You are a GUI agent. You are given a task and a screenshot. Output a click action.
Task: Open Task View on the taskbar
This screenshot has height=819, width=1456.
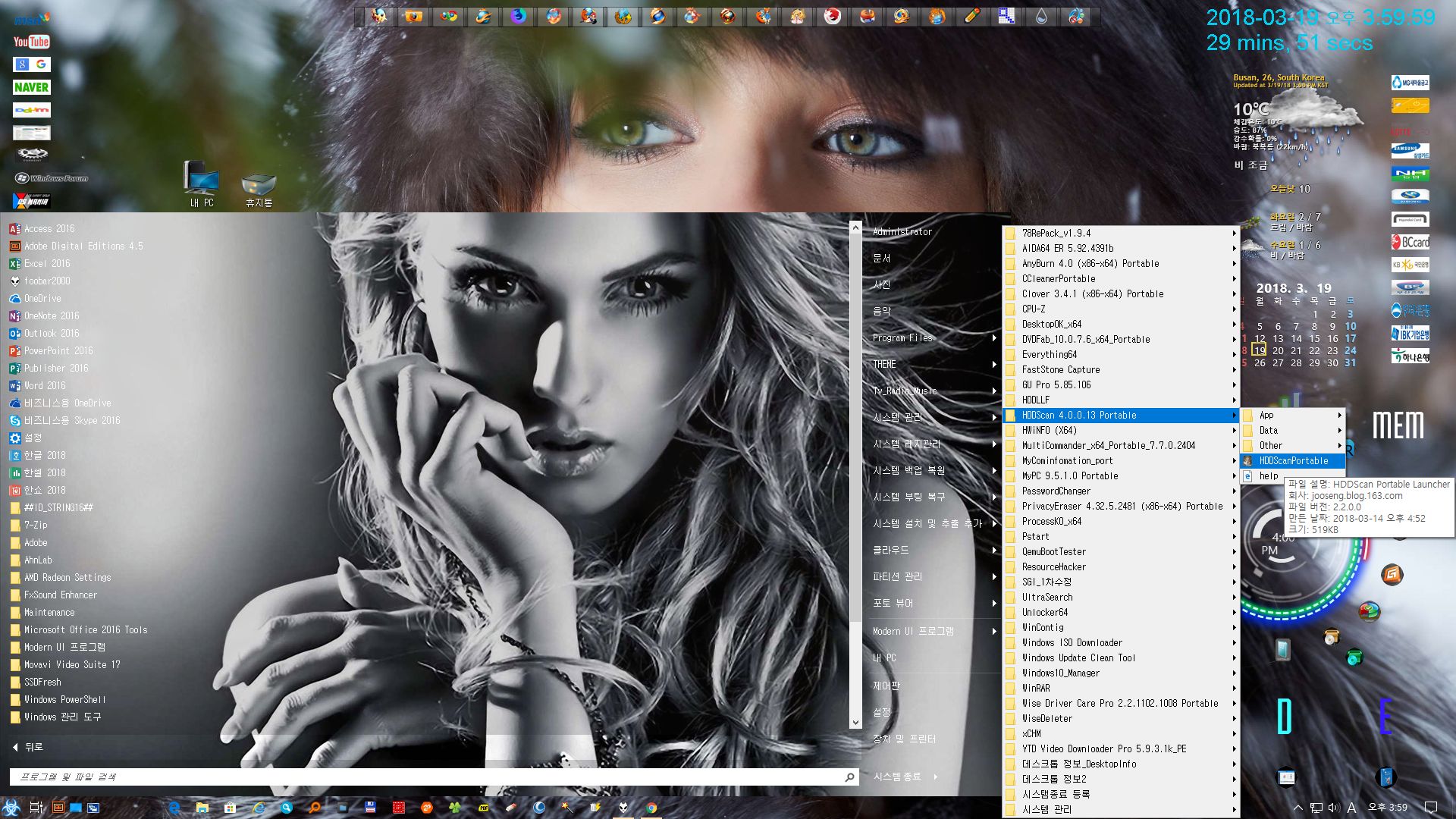pos(36,808)
